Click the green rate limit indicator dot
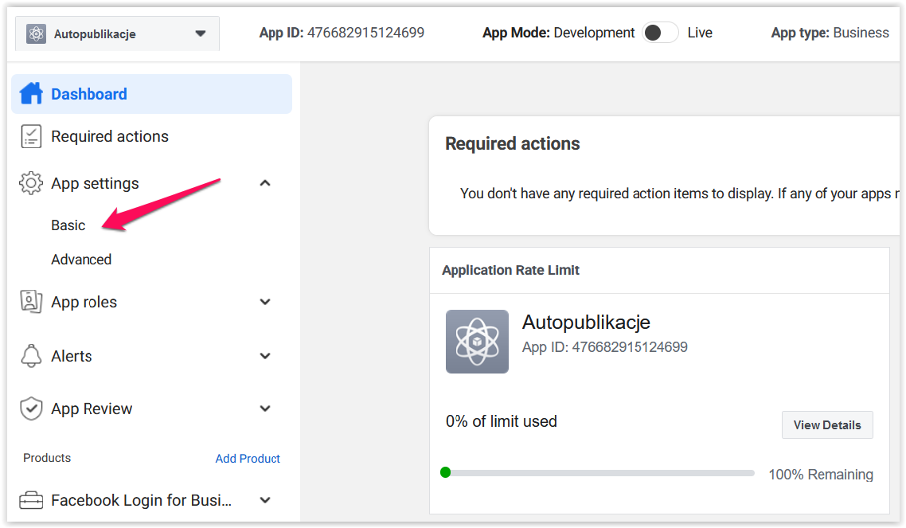The height and width of the screenshot is (528, 906). [445, 473]
